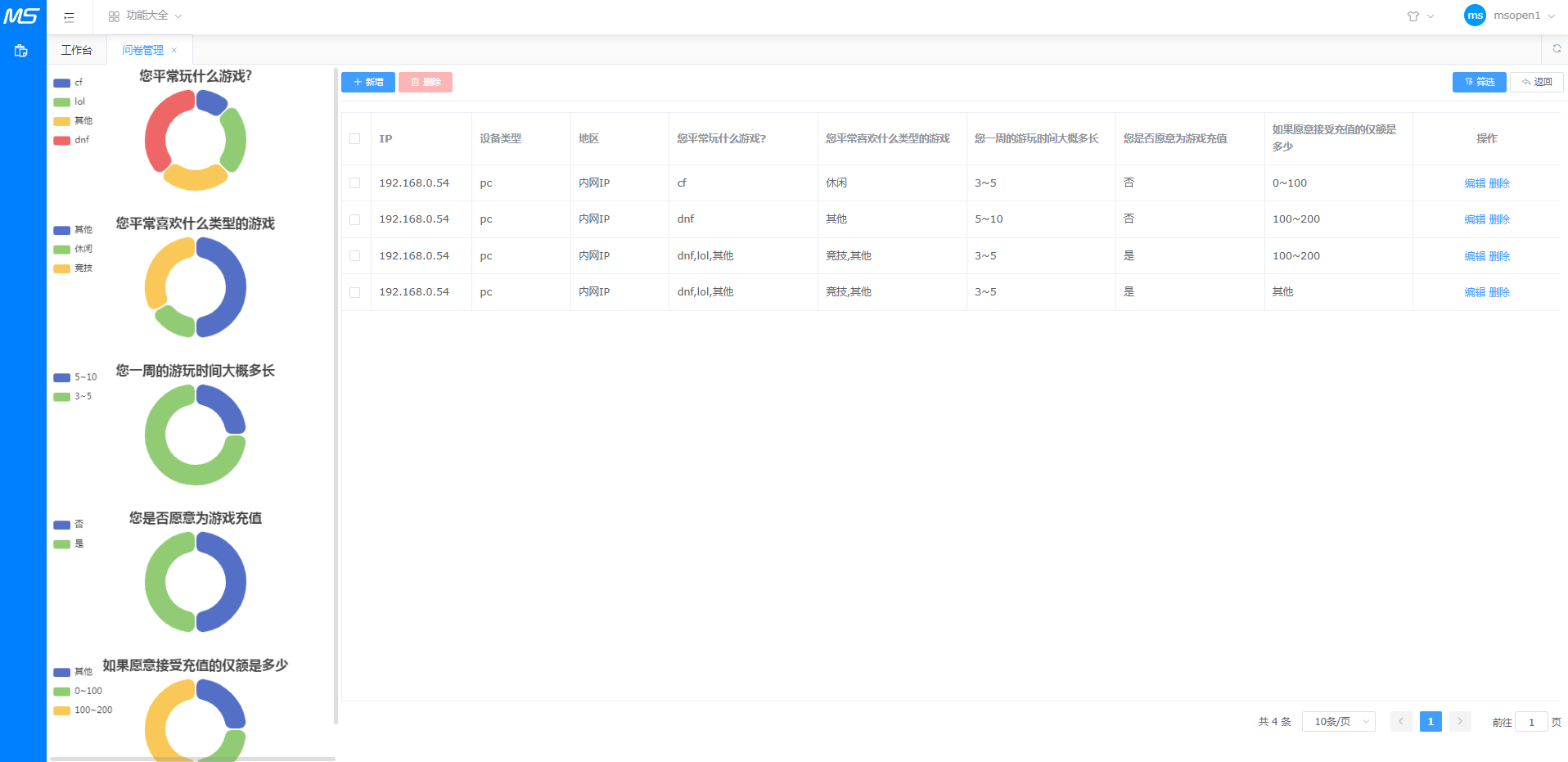Image resolution: width=1568 pixels, height=762 pixels.
Task: Open the sidebar briefcase module icon
Action: [21, 51]
